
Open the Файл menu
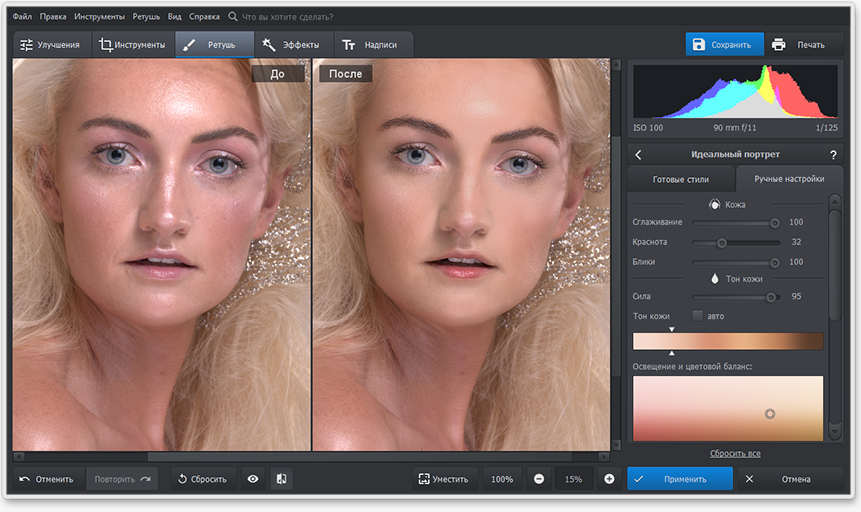click(x=22, y=16)
